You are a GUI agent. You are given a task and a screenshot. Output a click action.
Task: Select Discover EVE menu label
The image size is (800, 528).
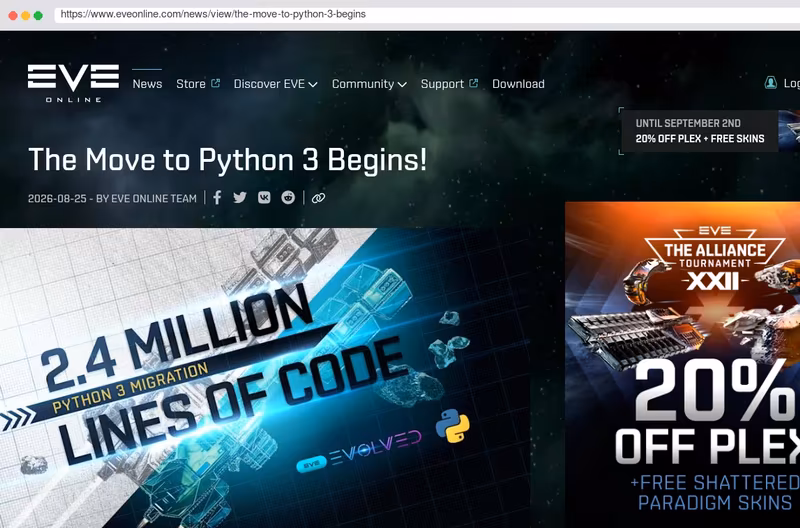(269, 84)
